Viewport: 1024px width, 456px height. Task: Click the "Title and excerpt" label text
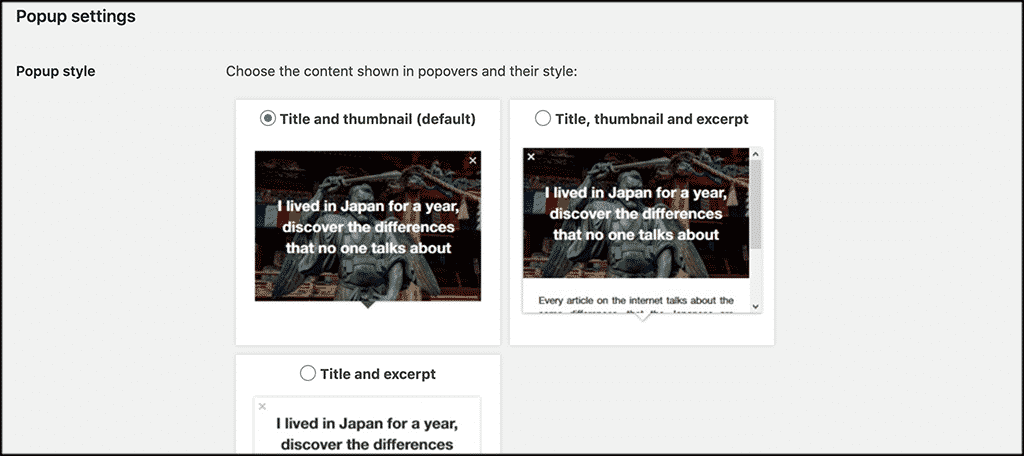coord(377,374)
